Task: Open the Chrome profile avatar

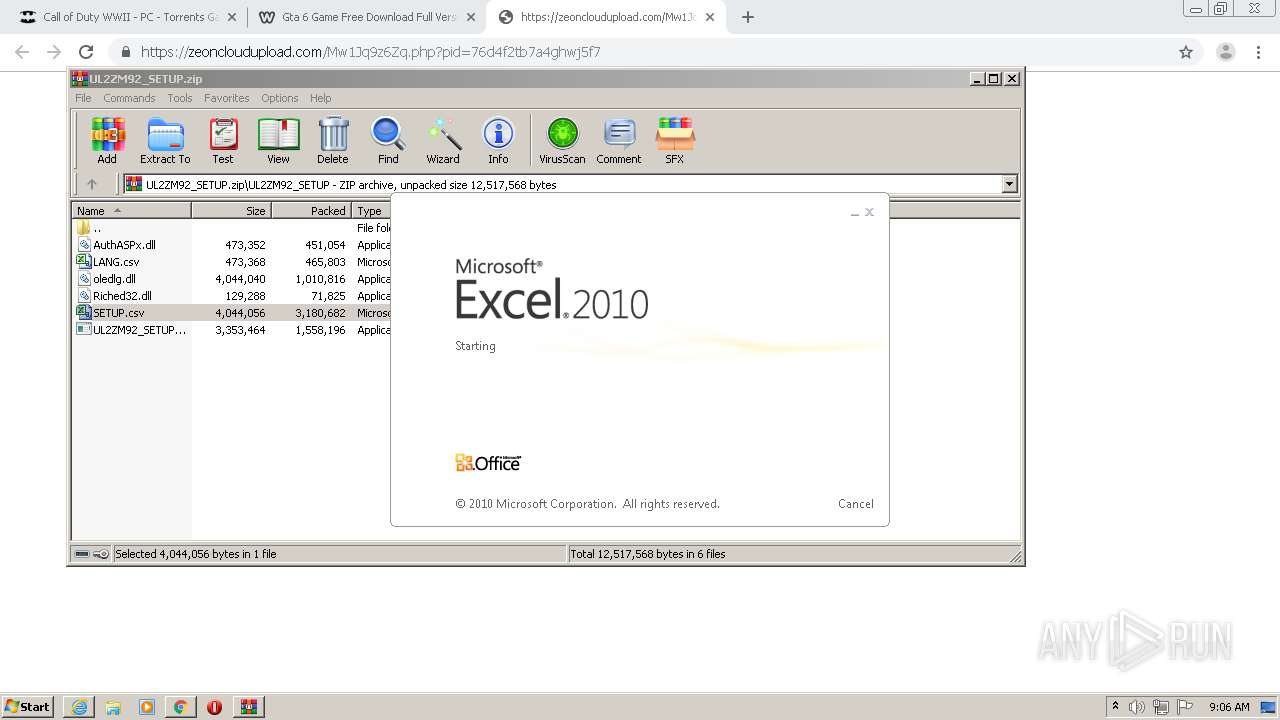Action: pos(1225,52)
